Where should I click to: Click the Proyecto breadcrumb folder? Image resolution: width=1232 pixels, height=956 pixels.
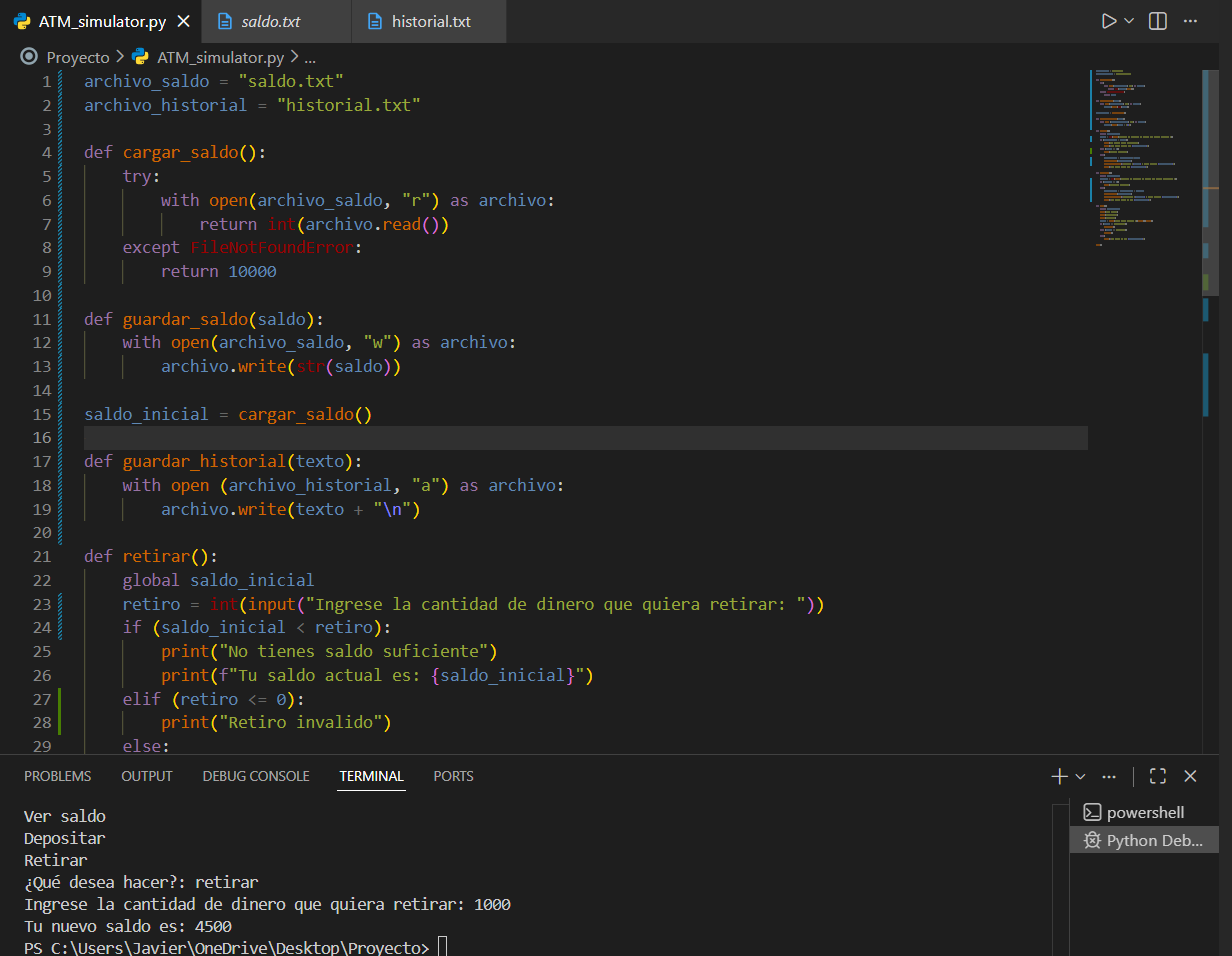coord(77,57)
